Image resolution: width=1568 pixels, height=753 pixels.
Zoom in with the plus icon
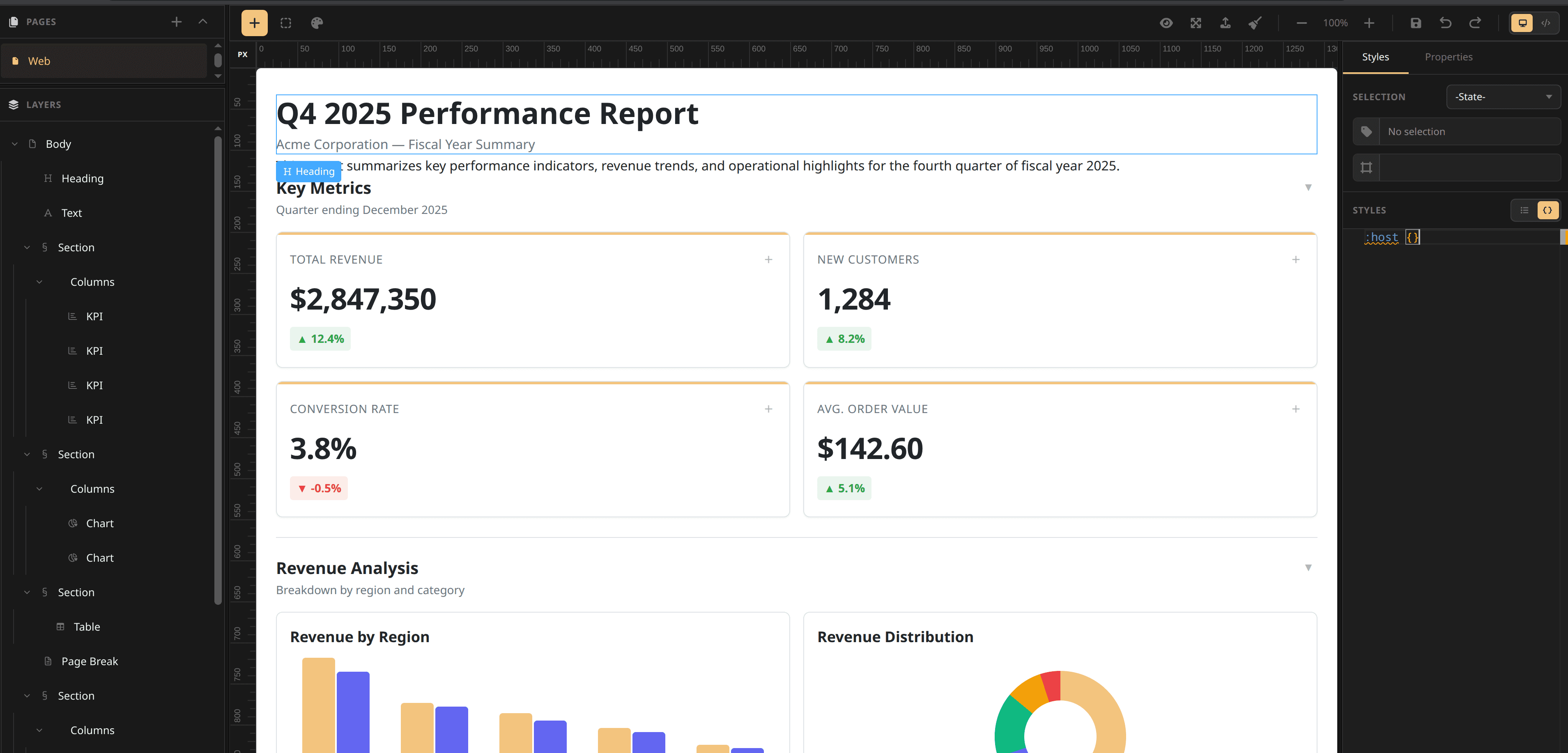coord(1369,23)
